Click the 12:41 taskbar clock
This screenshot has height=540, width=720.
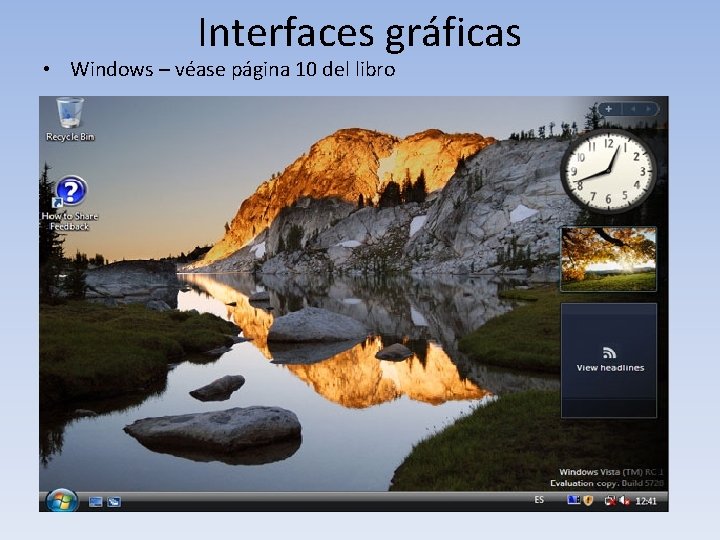click(646, 501)
